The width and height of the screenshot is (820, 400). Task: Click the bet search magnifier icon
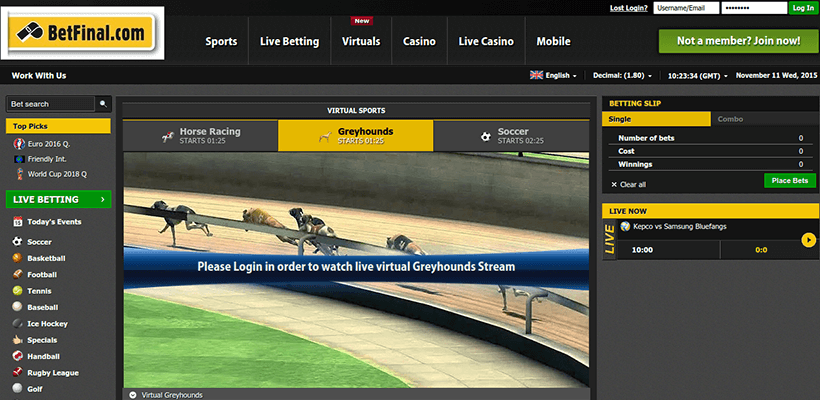pos(103,104)
